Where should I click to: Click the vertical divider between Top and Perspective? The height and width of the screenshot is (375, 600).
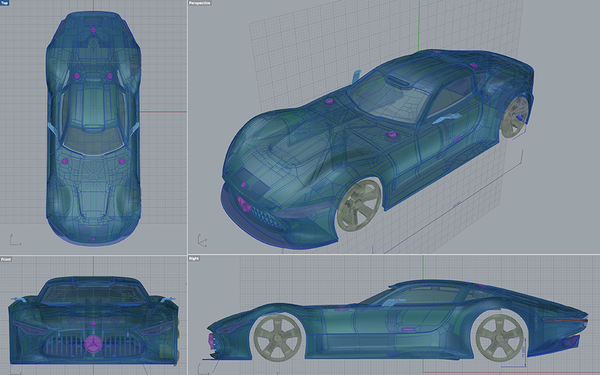(x=187, y=126)
